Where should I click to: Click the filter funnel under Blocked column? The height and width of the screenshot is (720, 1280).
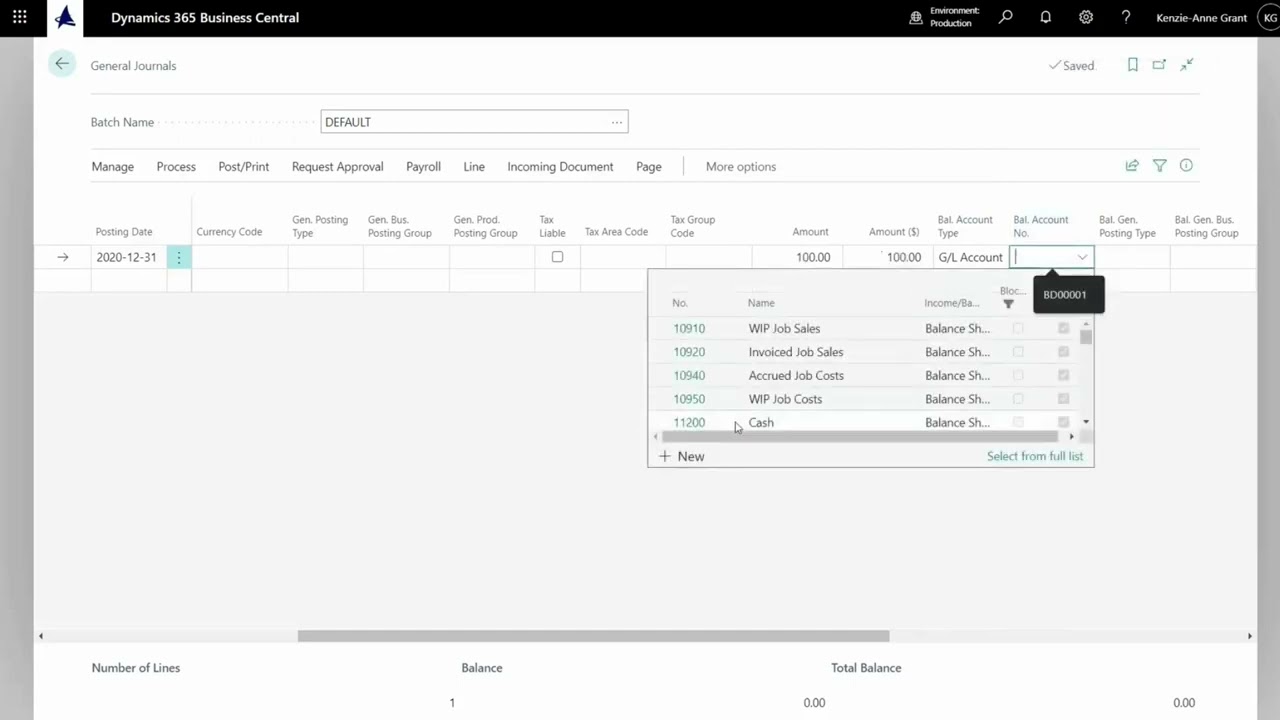tap(1008, 304)
